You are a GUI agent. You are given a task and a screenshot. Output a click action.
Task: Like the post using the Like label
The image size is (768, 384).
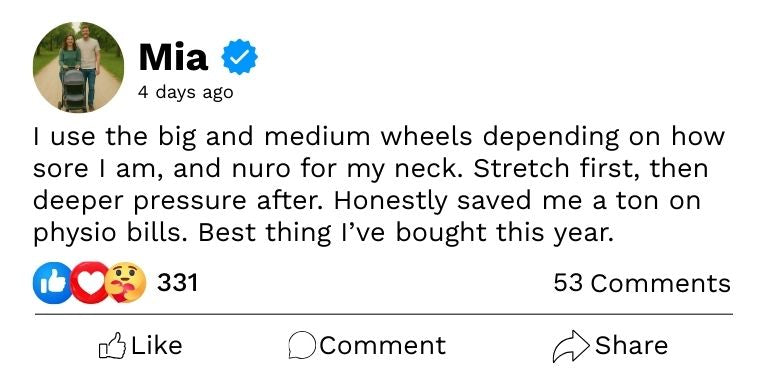[x=157, y=345]
